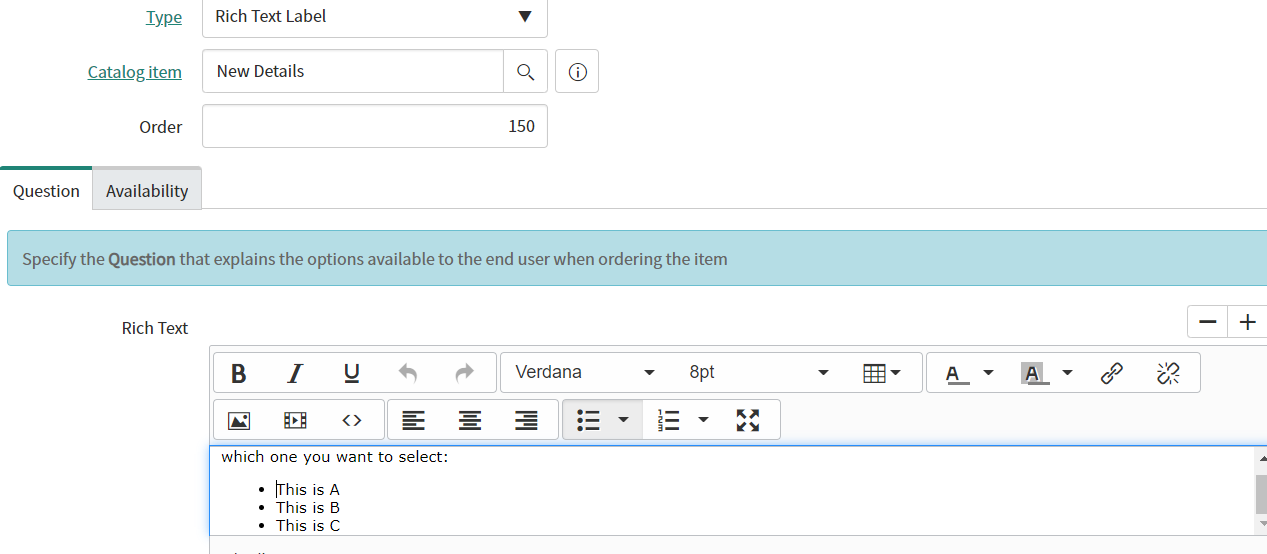Click the plus button to expand Rich Text
1267x554 pixels.
[1247, 322]
